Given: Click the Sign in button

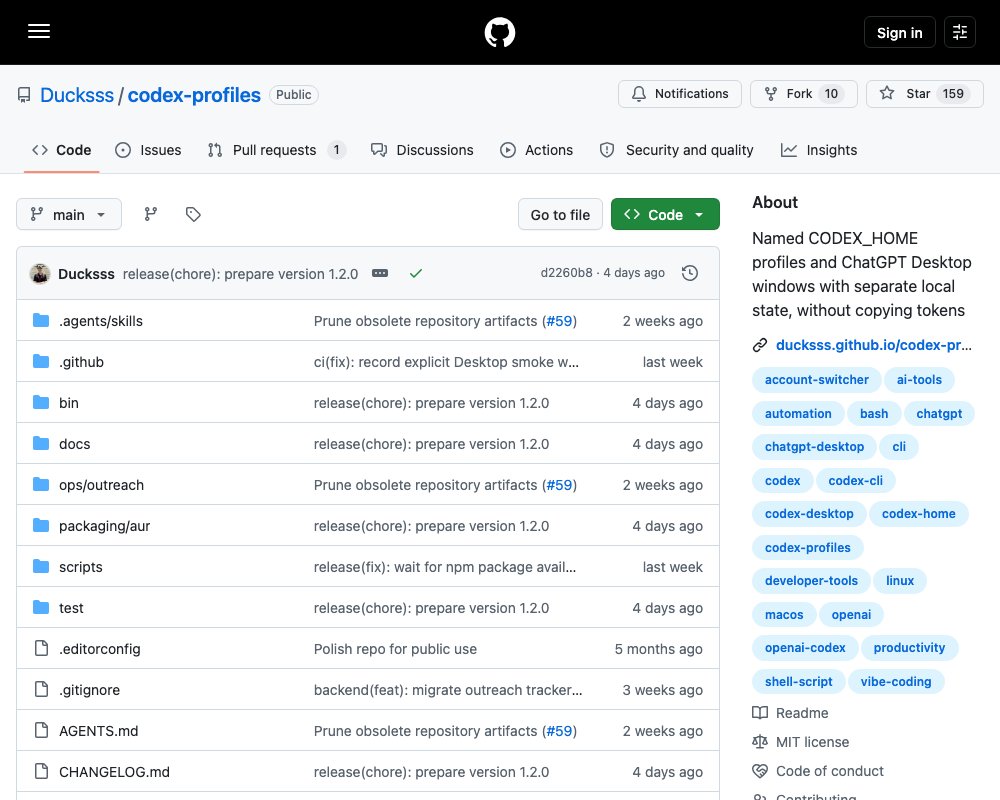Looking at the screenshot, I should 899,33.
